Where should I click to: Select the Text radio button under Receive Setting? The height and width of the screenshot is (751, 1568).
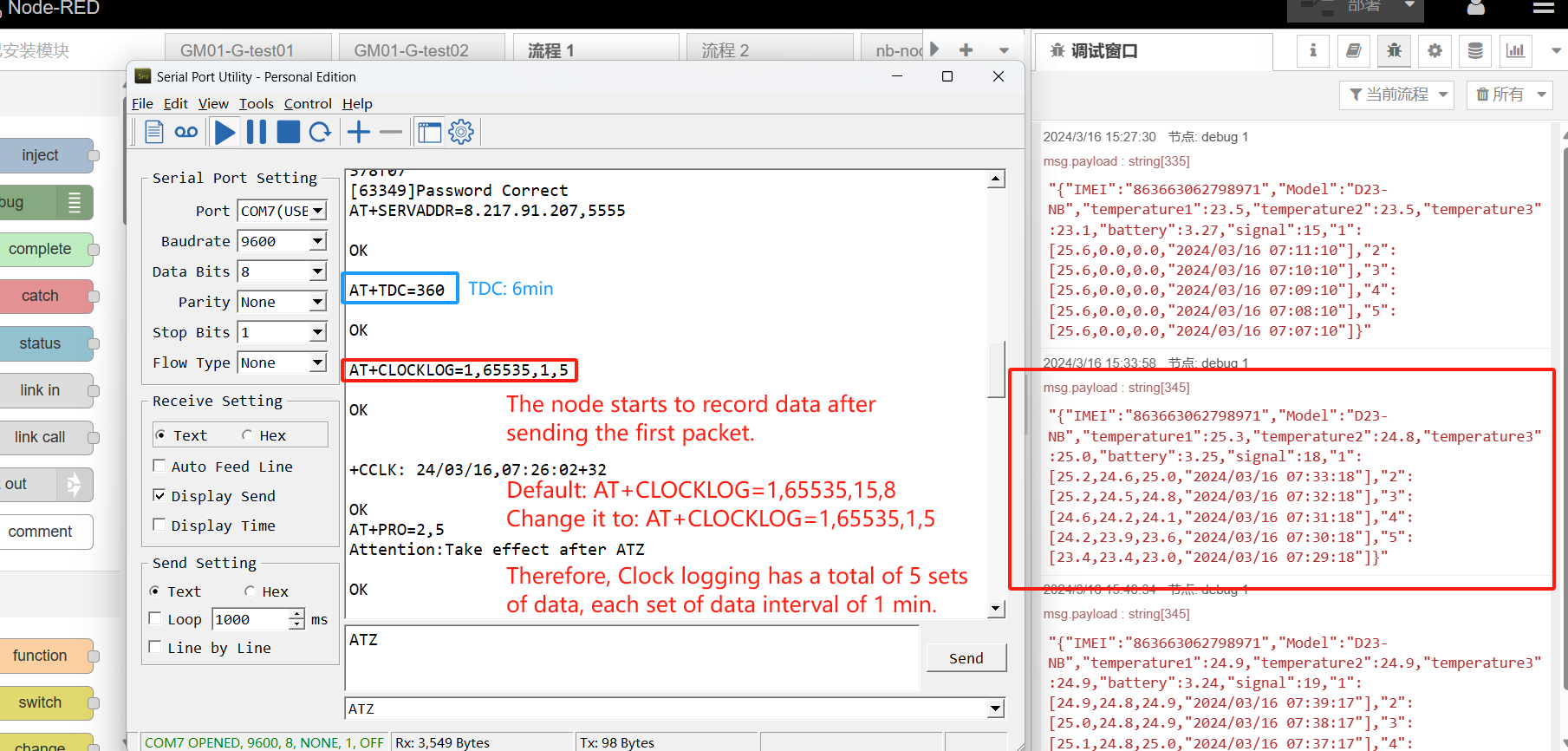click(160, 434)
